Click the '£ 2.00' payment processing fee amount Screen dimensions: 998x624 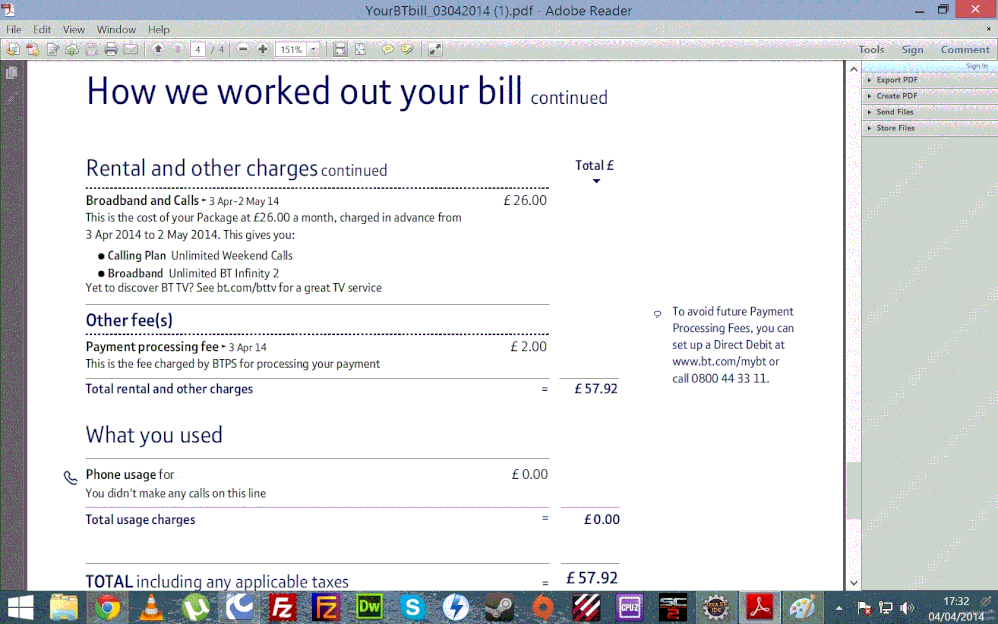point(529,347)
